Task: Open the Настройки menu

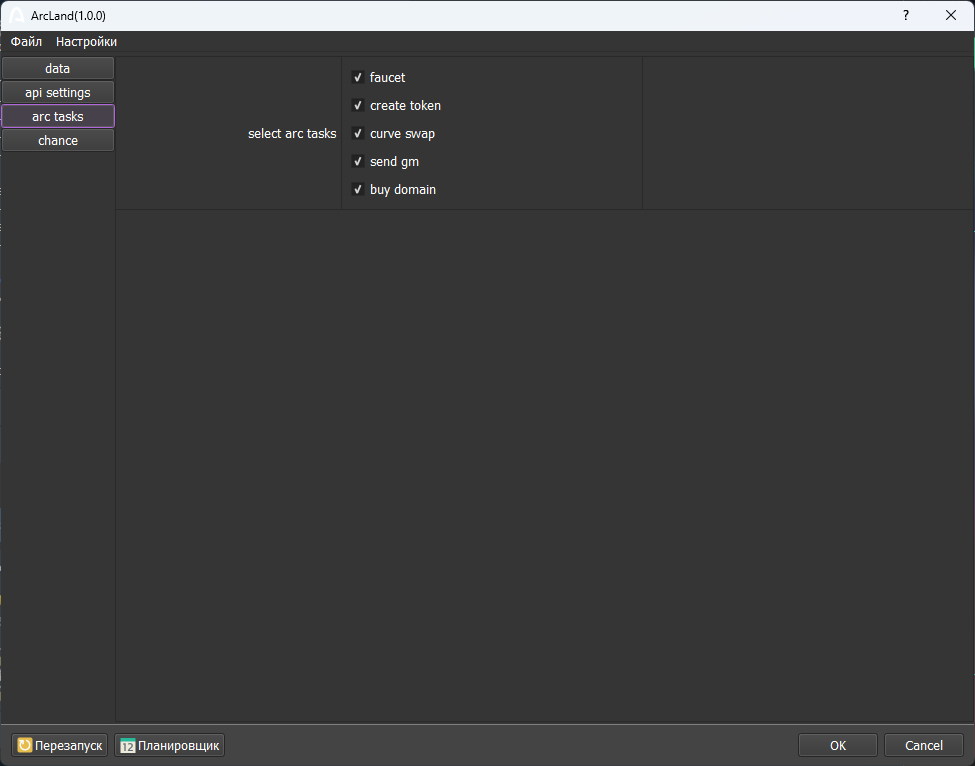Action: pyautogui.click(x=86, y=42)
